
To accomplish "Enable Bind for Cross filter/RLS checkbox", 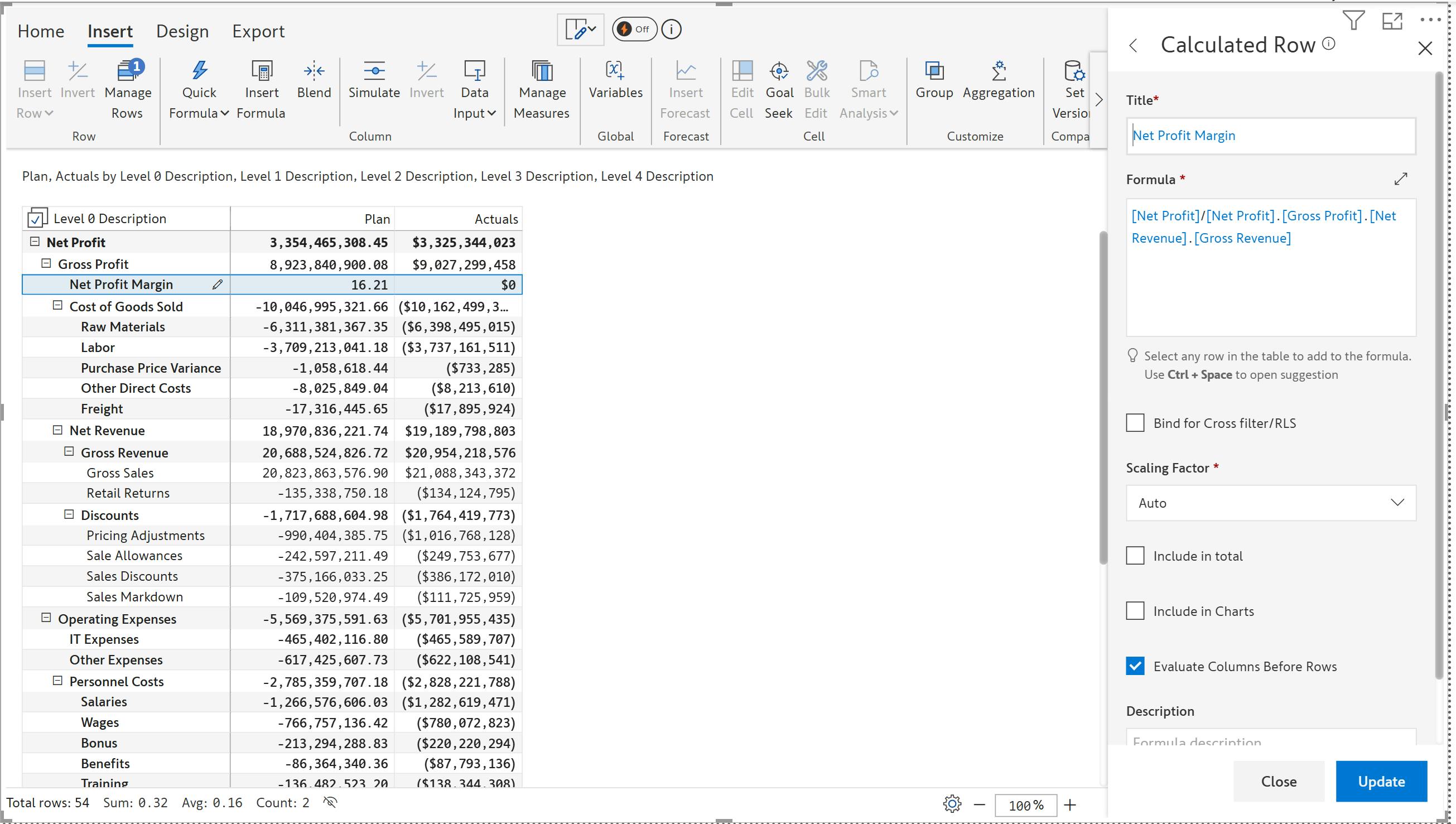I will 1135,423.
